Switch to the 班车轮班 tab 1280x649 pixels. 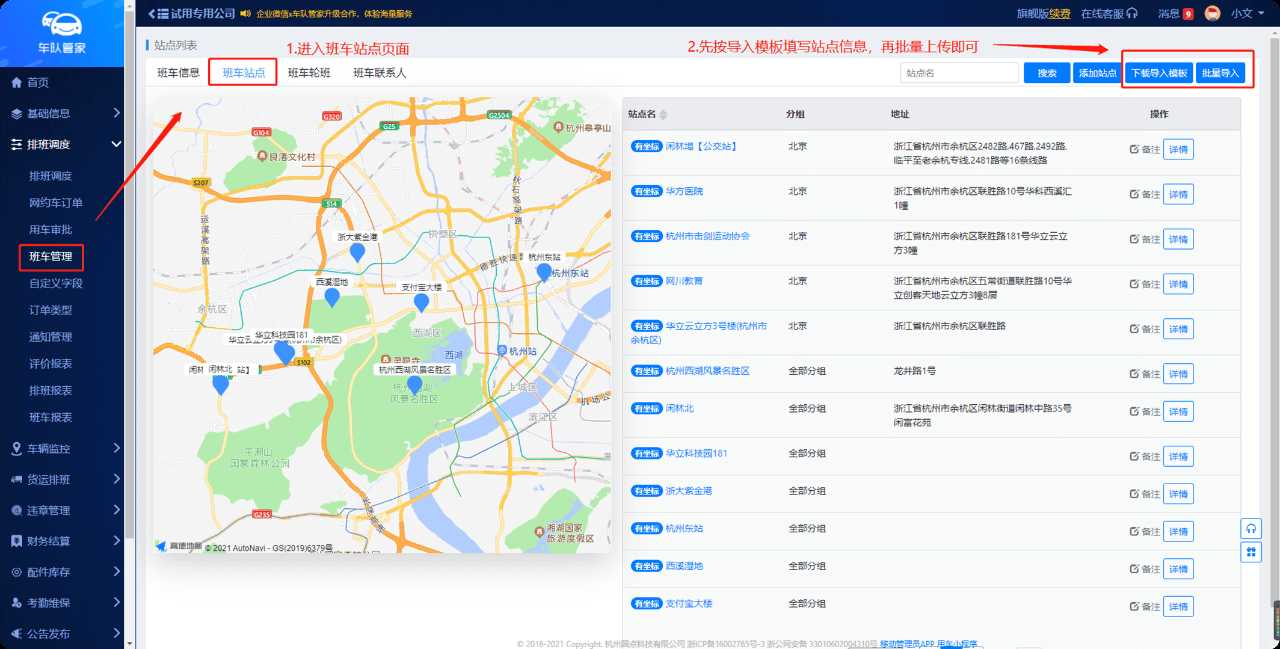click(309, 73)
